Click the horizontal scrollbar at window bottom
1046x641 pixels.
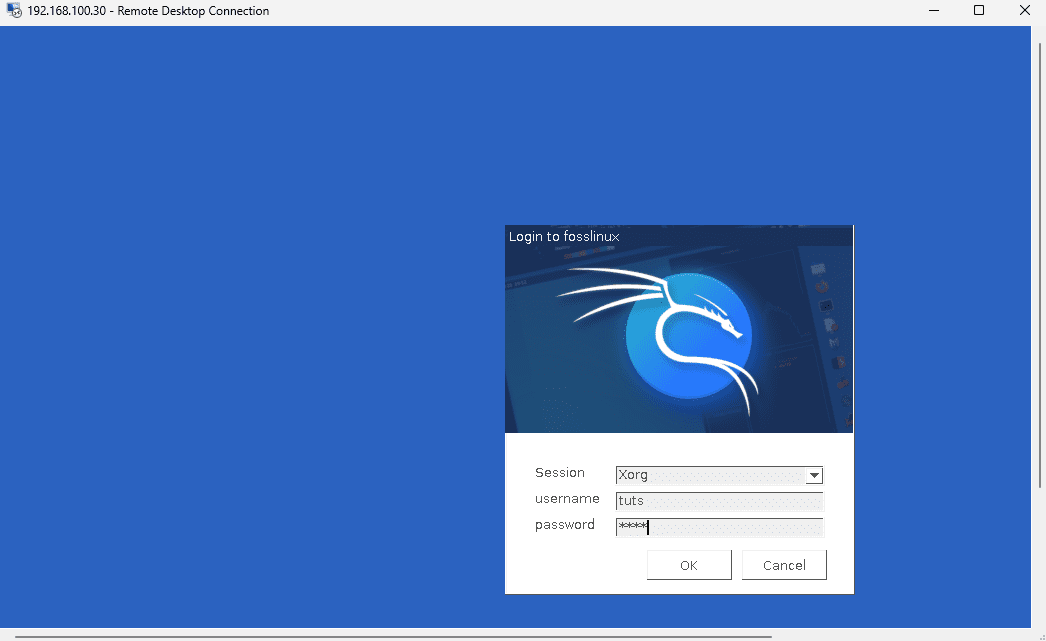click(x=394, y=637)
